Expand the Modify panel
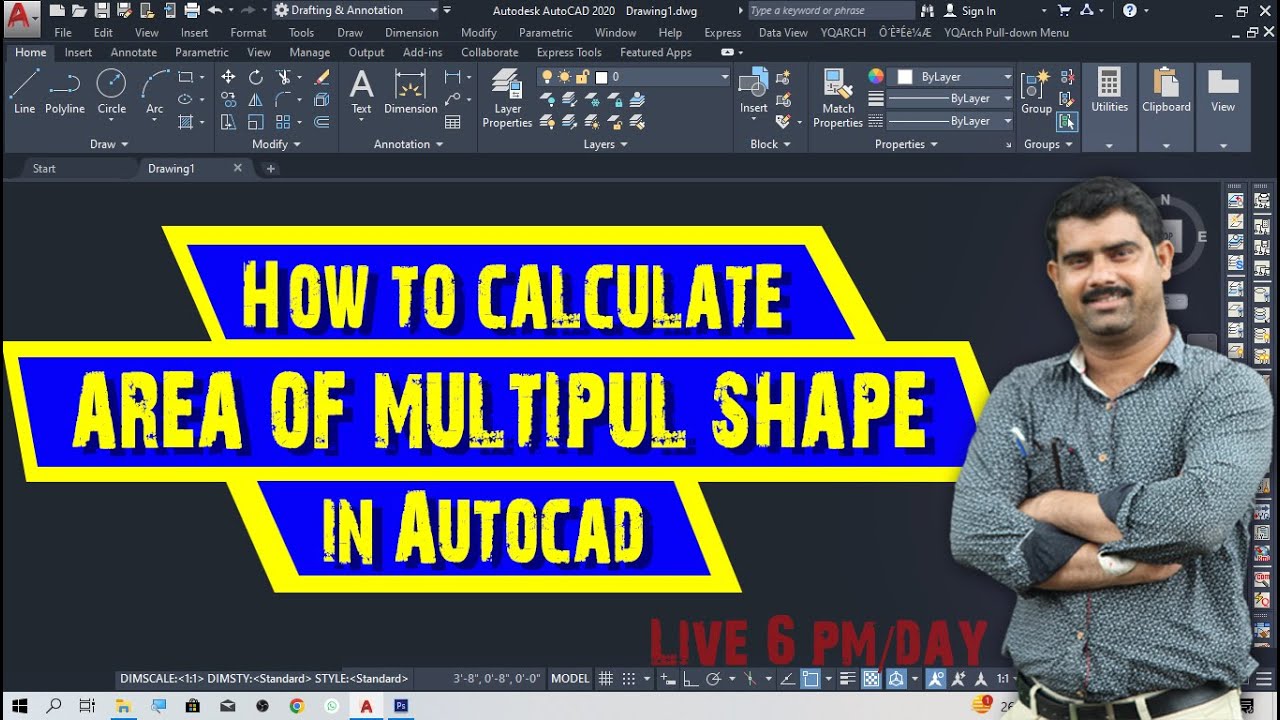1280x720 pixels. coord(276,144)
